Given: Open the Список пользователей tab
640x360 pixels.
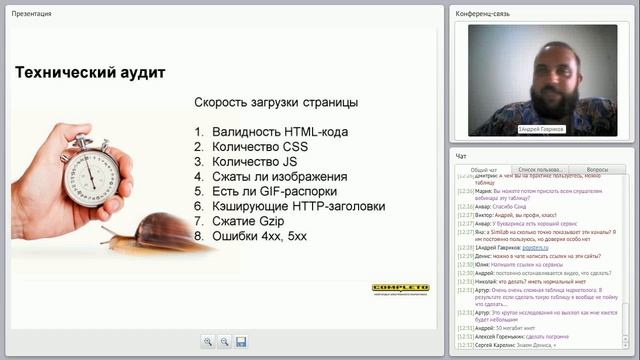Looking at the screenshot, I should [540, 169].
